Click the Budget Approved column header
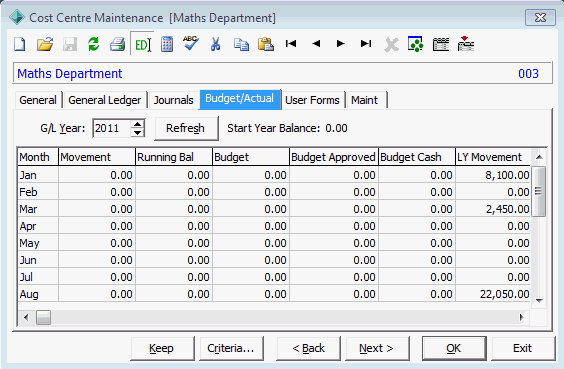This screenshot has height=369, width=564. coord(334,157)
